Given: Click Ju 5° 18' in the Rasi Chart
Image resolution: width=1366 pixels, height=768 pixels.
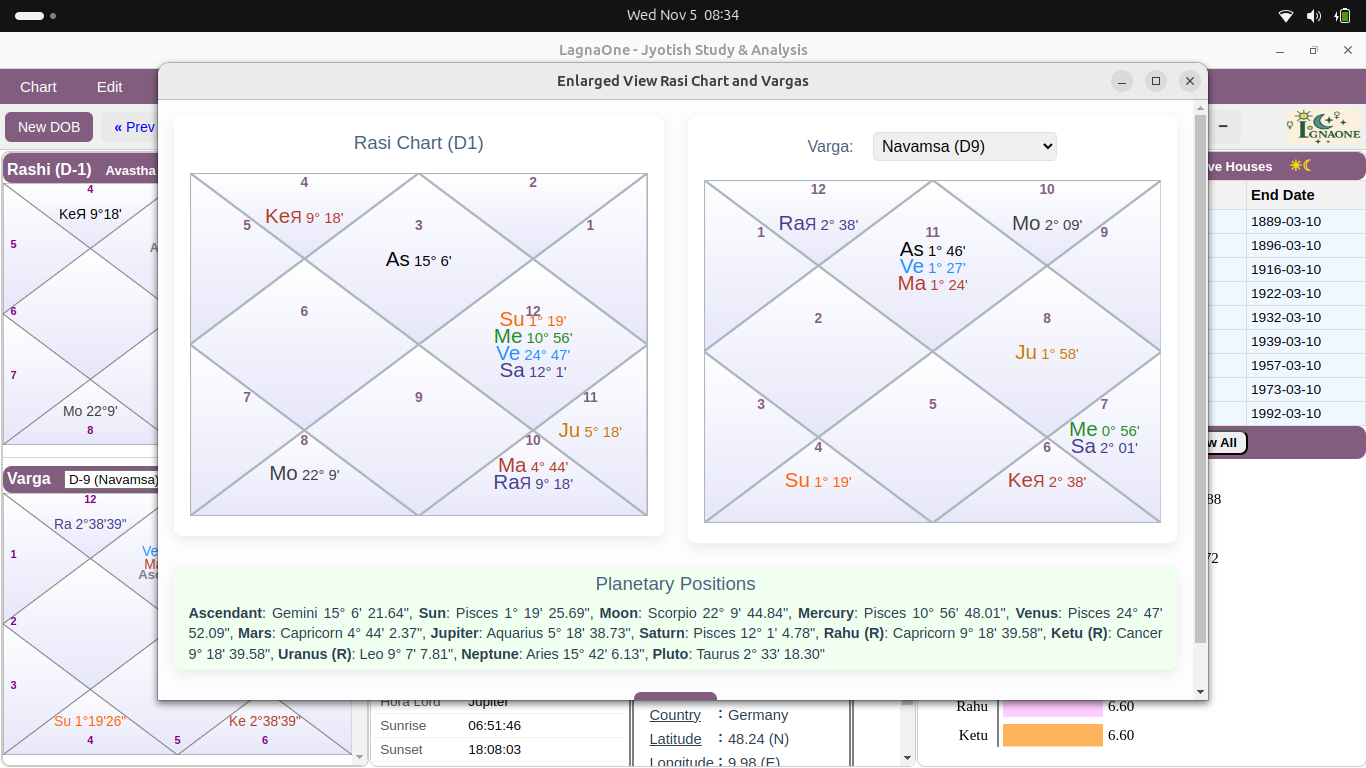Looking at the screenshot, I should [x=590, y=431].
